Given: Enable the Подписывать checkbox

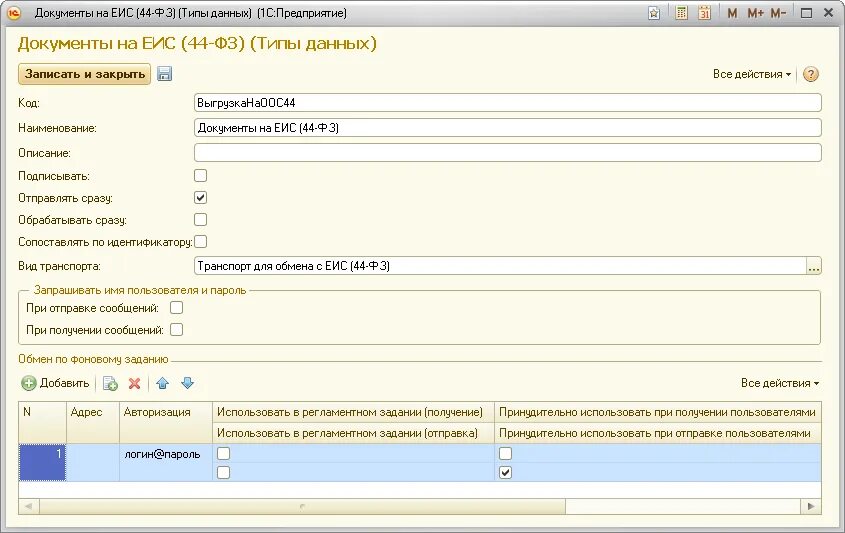Looking at the screenshot, I should pyautogui.click(x=200, y=176).
